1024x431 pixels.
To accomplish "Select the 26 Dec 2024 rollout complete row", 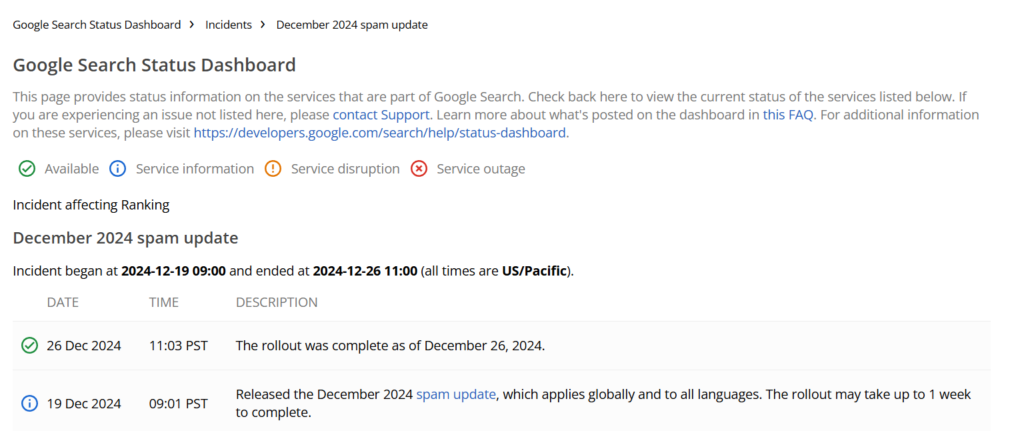I will coord(502,345).
